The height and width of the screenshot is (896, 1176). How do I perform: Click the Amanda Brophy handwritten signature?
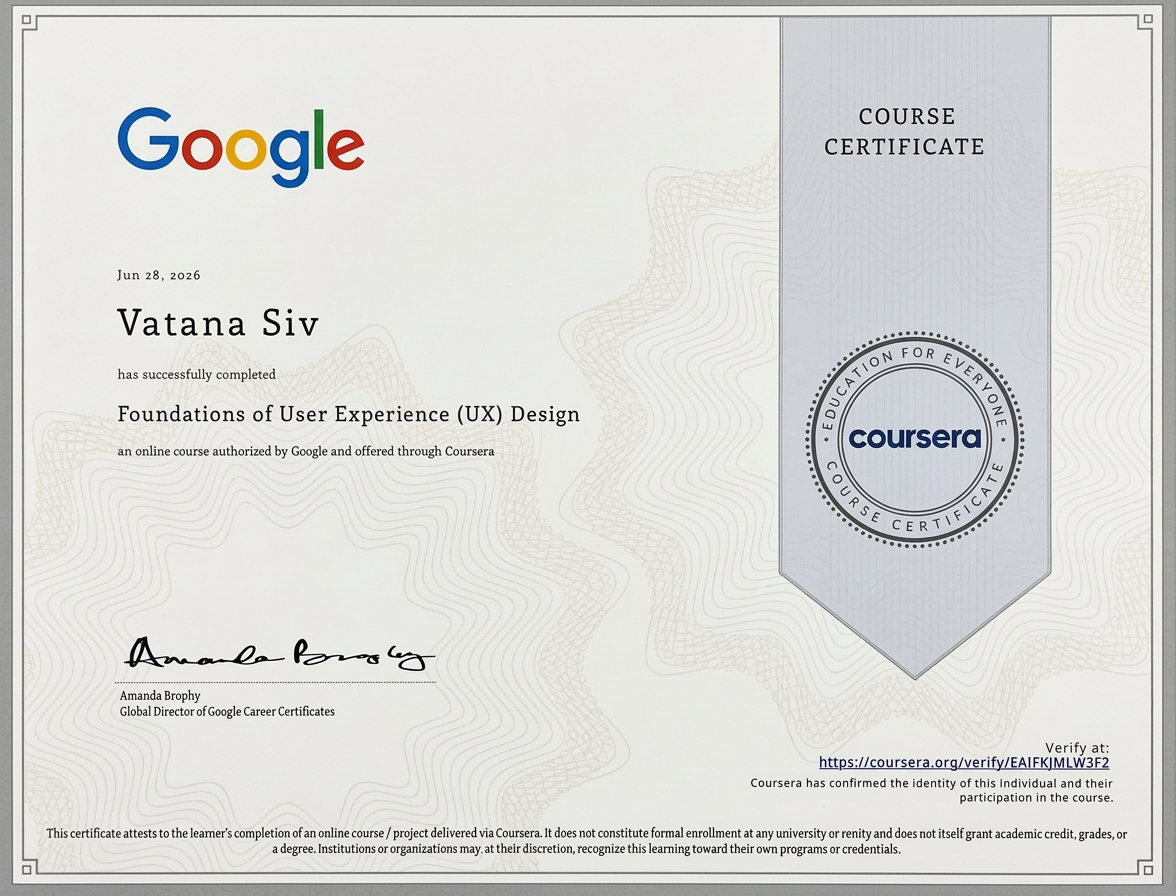tap(279, 654)
